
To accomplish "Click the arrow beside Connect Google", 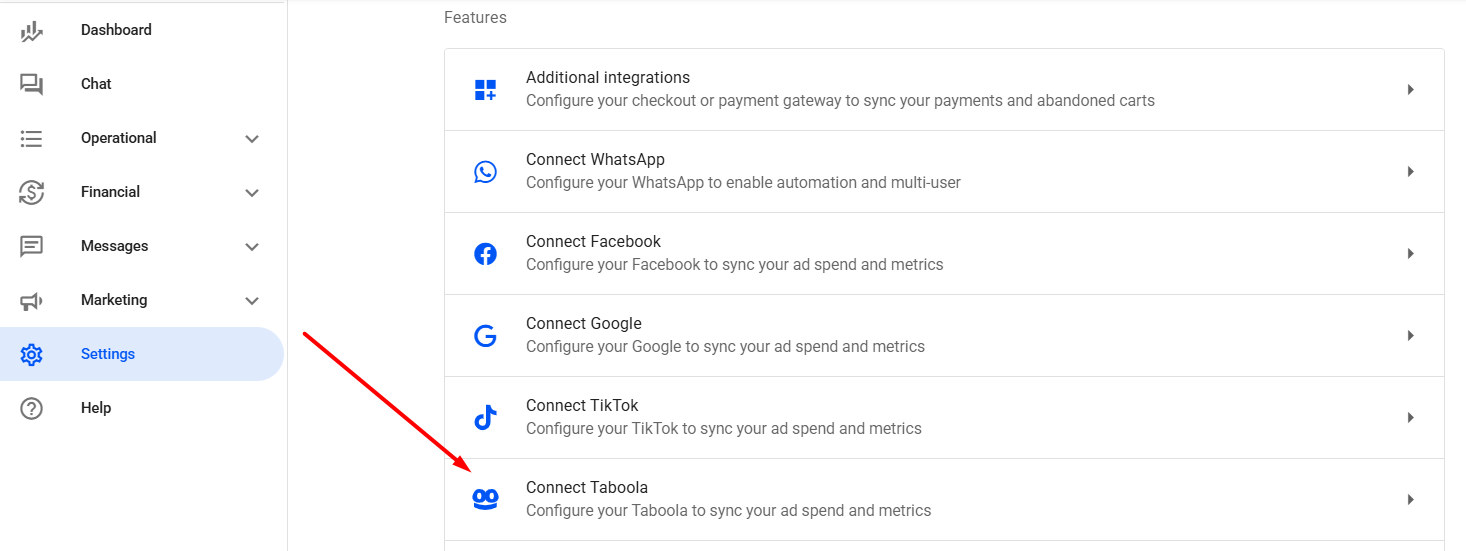I will click(1410, 336).
